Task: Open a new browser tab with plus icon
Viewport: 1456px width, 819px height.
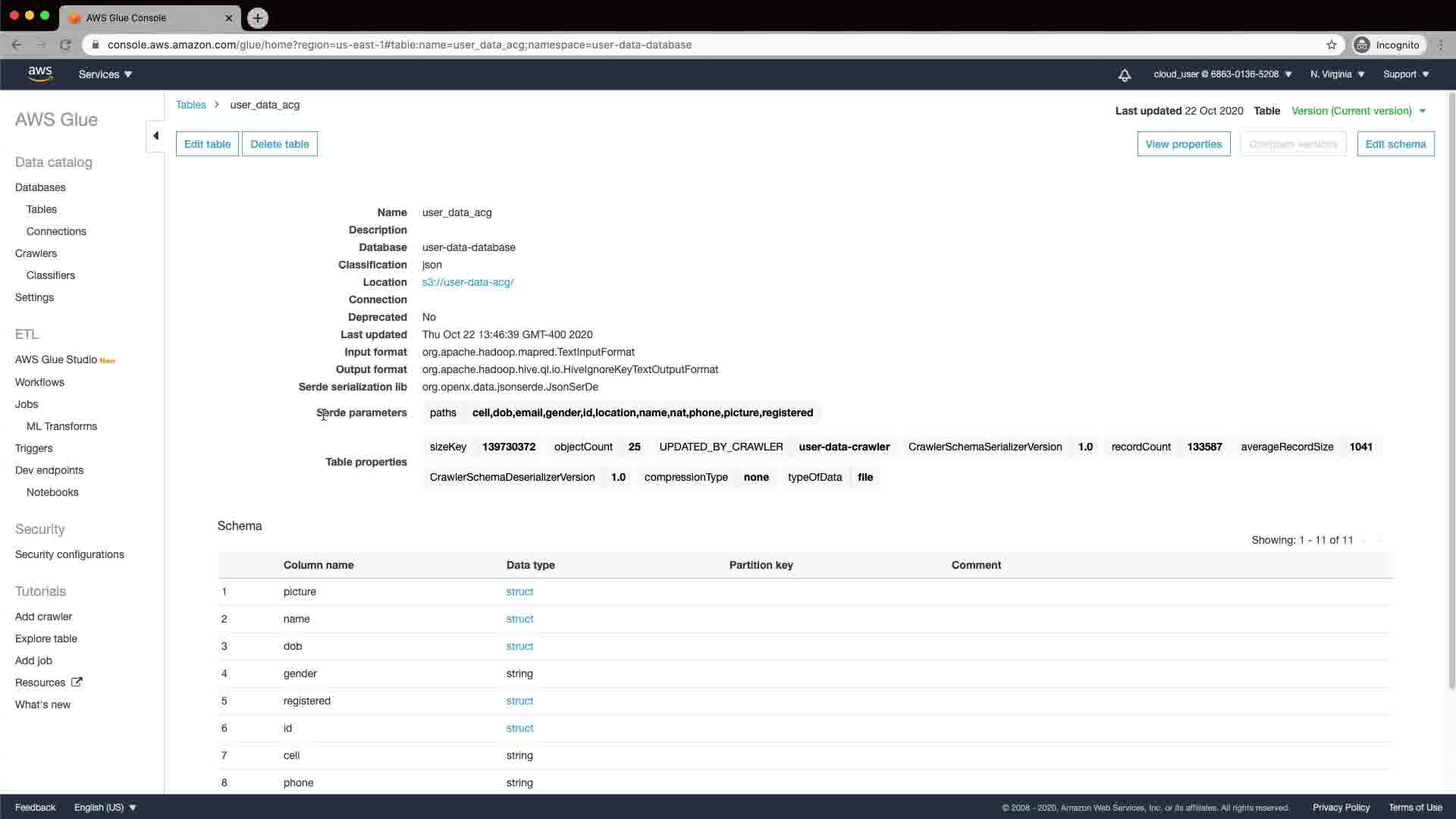Action: (258, 17)
